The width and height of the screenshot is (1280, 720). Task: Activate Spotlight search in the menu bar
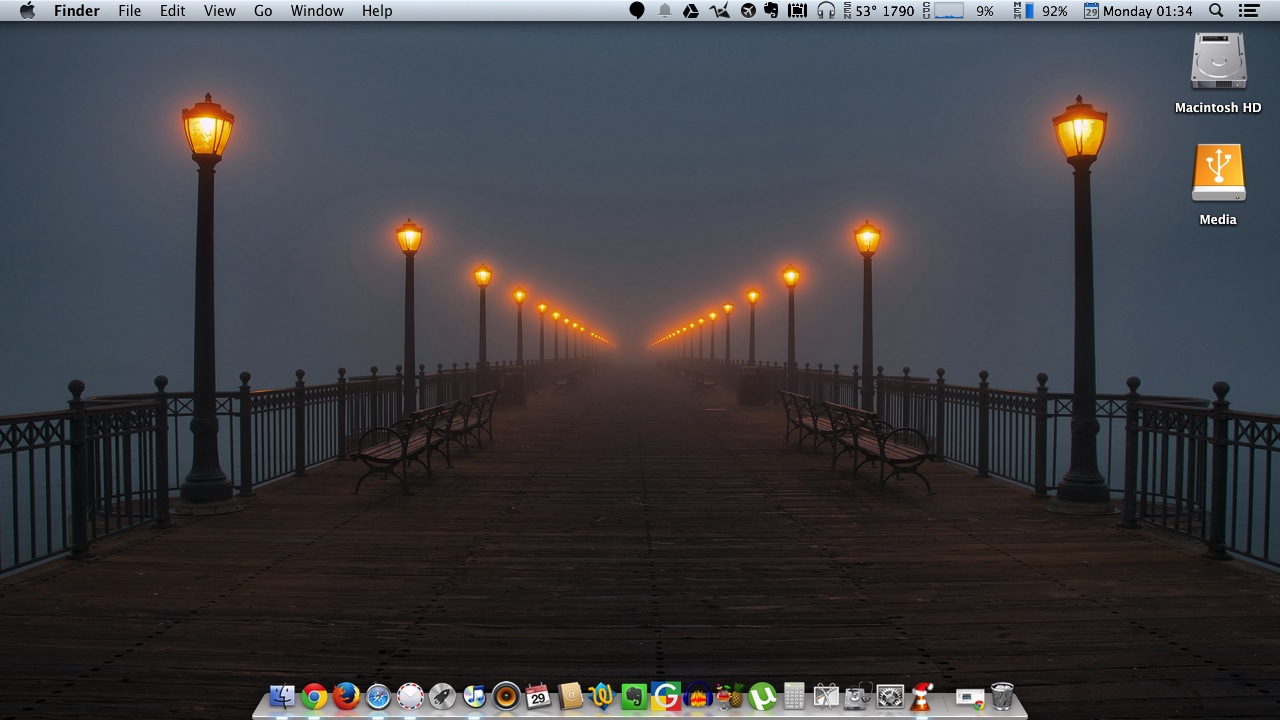[1216, 11]
